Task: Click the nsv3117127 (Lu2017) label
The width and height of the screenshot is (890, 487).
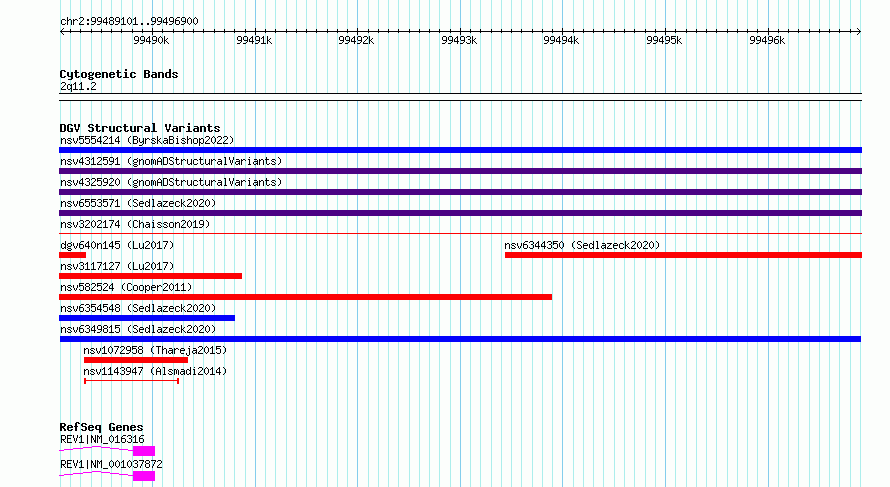Action: [117, 266]
